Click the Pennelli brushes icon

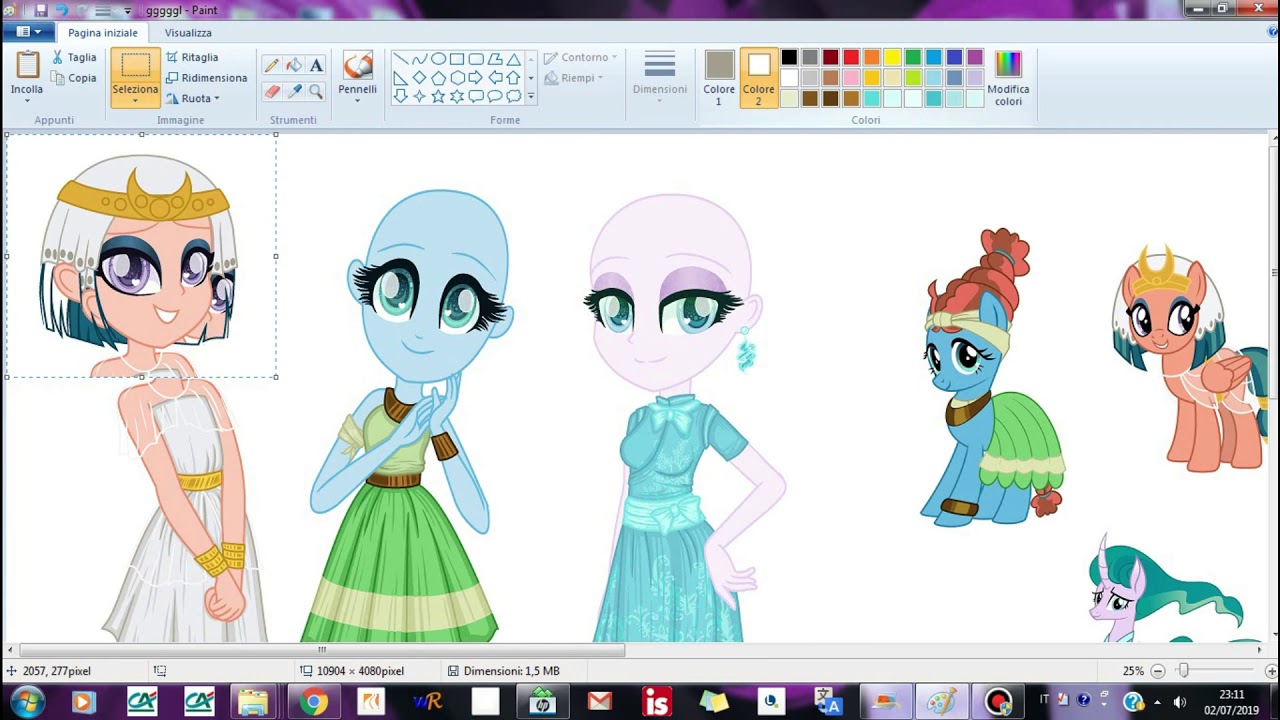tap(357, 66)
